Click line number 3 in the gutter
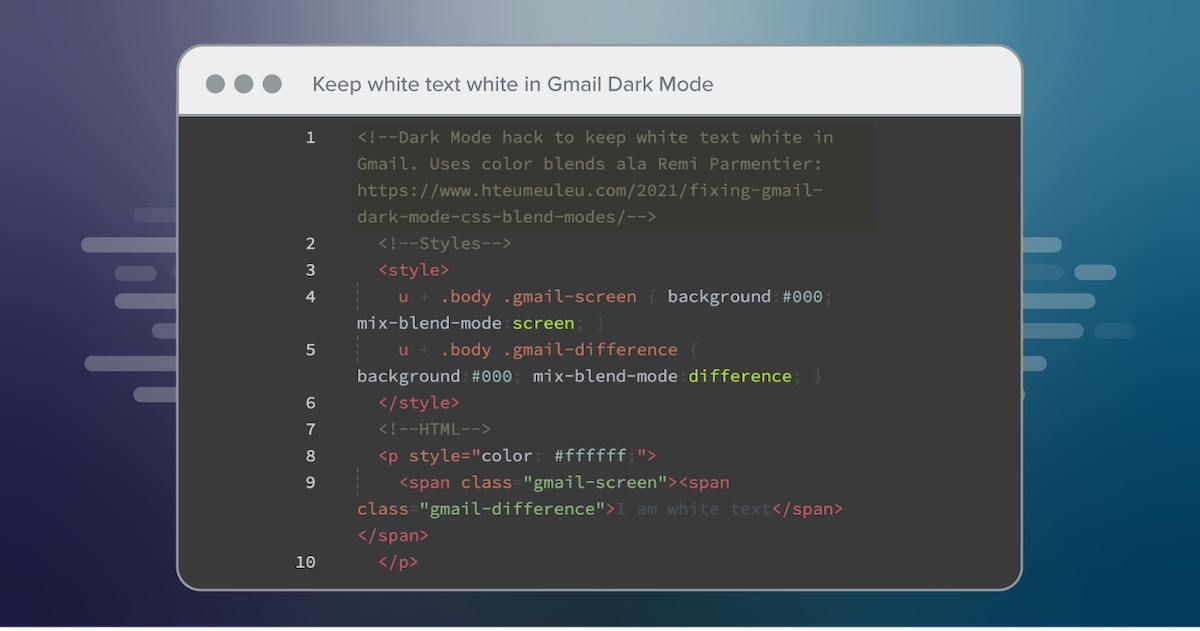 [x=310, y=270]
